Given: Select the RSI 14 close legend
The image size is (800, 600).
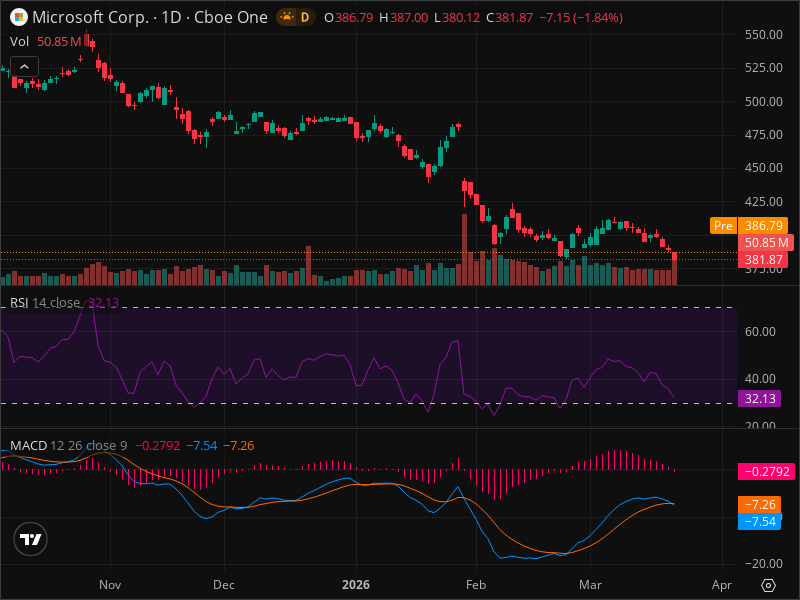Looking at the screenshot, I should pos(45,303).
